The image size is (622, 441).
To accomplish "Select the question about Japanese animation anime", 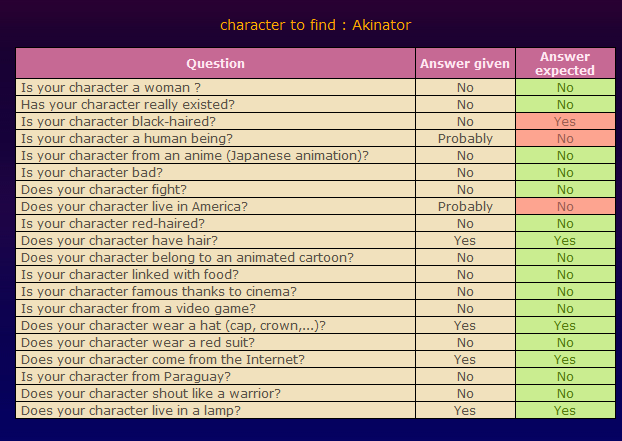I will [195, 155].
